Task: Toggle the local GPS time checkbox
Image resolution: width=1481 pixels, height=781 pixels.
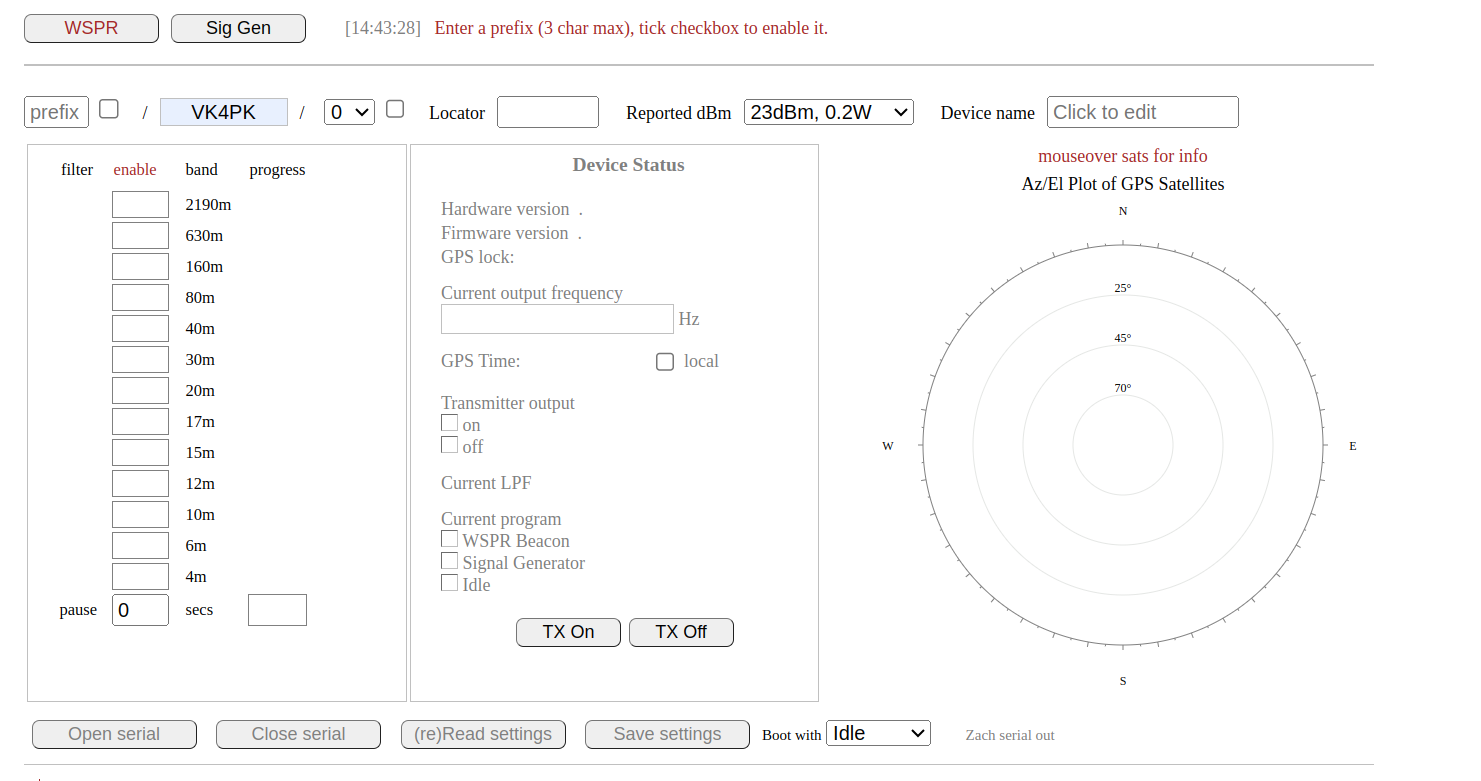Action: coord(665,362)
